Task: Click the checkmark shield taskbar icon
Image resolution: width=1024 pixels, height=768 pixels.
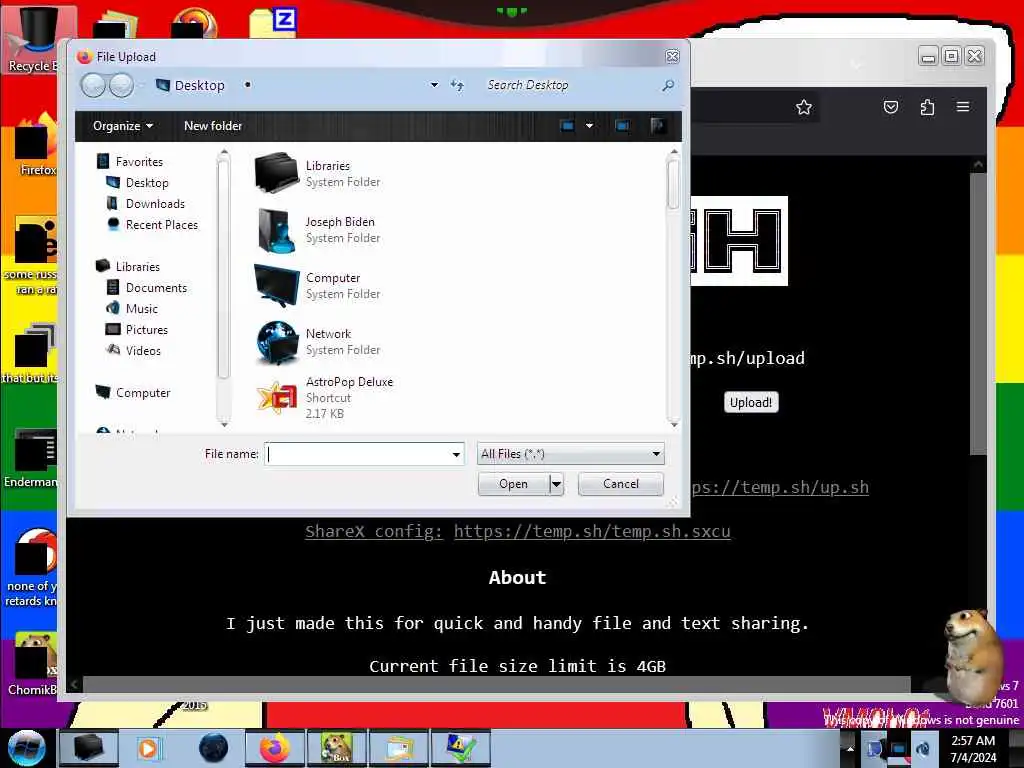Action: (460, 748)
